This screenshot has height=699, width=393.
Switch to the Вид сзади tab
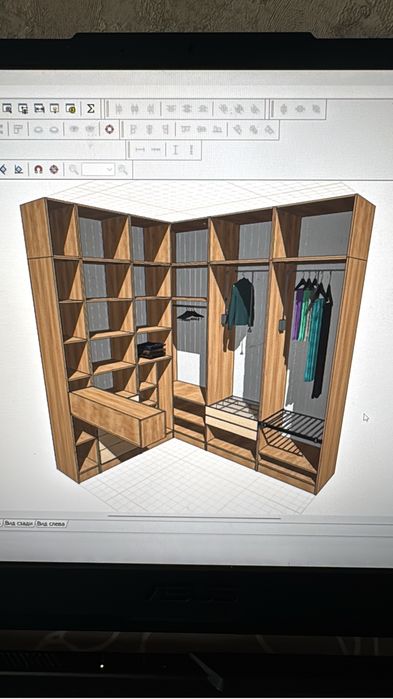pyautogui.click(x=19, y=523)
